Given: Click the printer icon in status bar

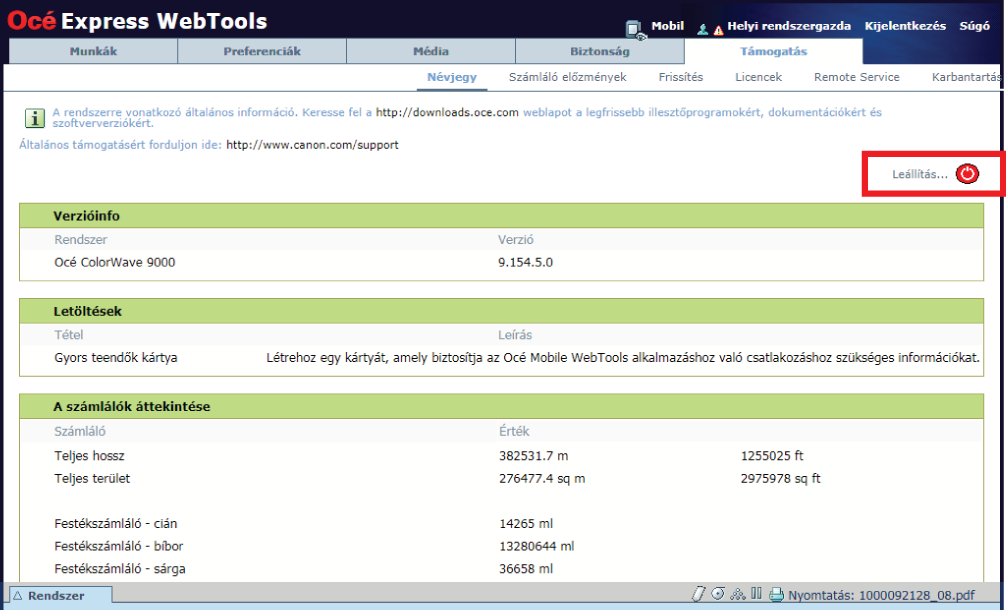Looking at the screenshot, I should [x=776, y=595].
